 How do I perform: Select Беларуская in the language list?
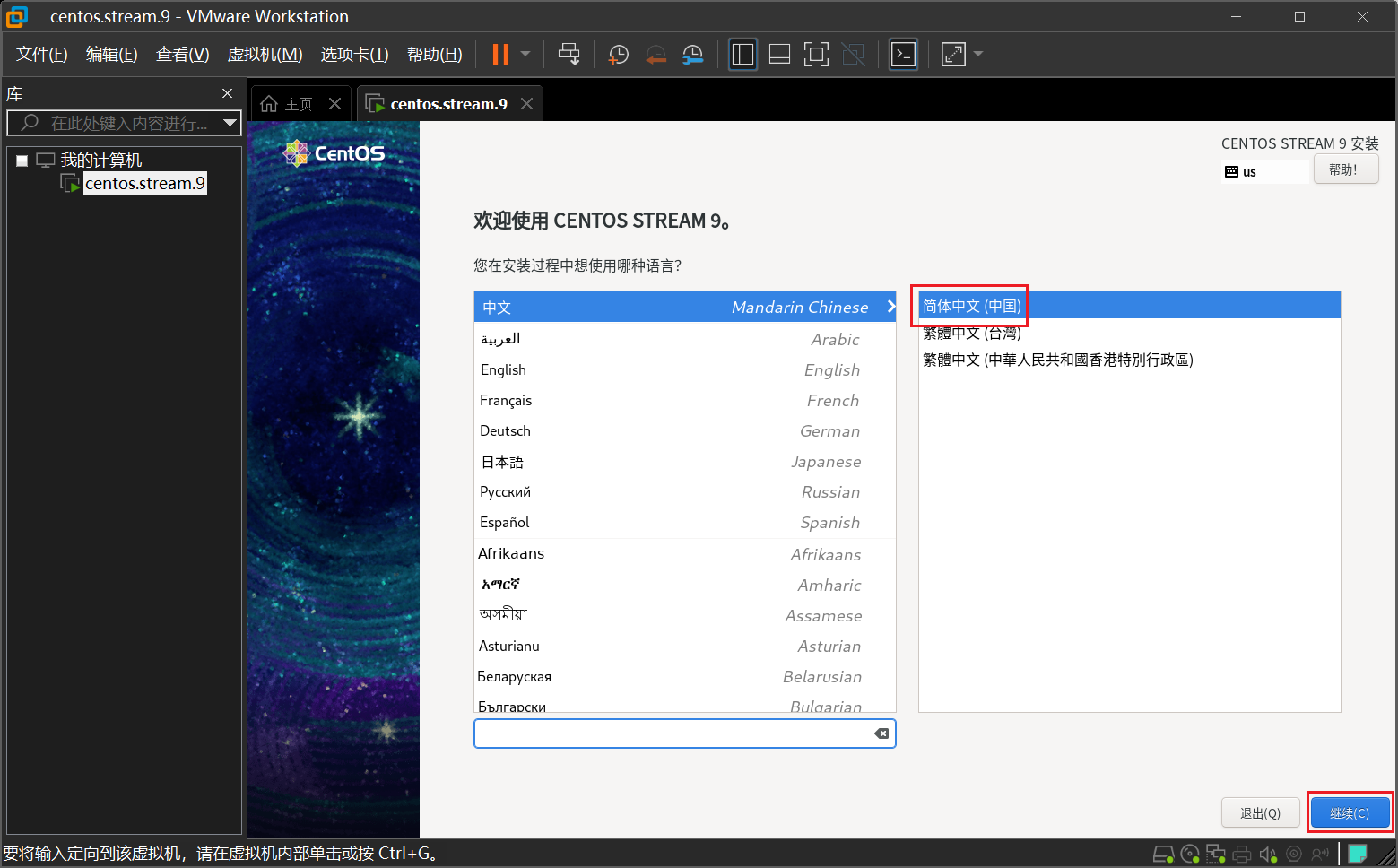pos(685,676)
